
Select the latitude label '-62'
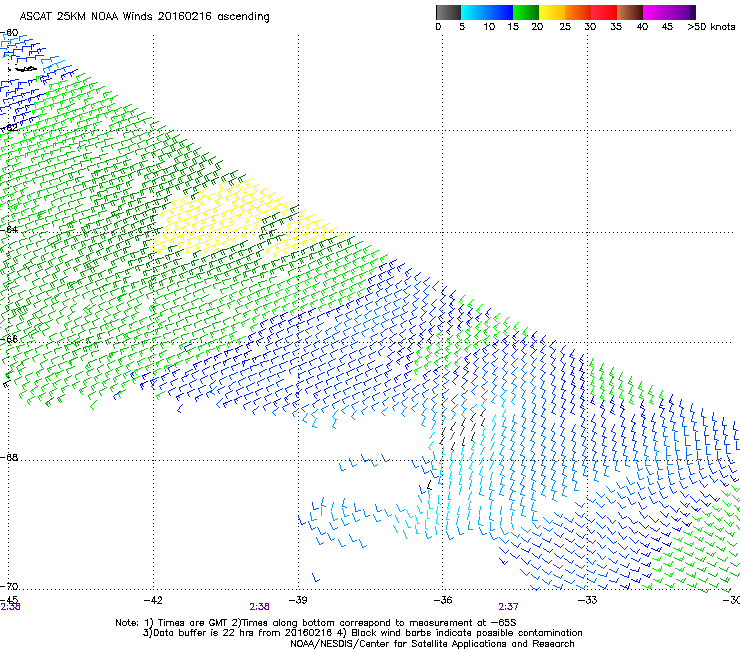9,127
